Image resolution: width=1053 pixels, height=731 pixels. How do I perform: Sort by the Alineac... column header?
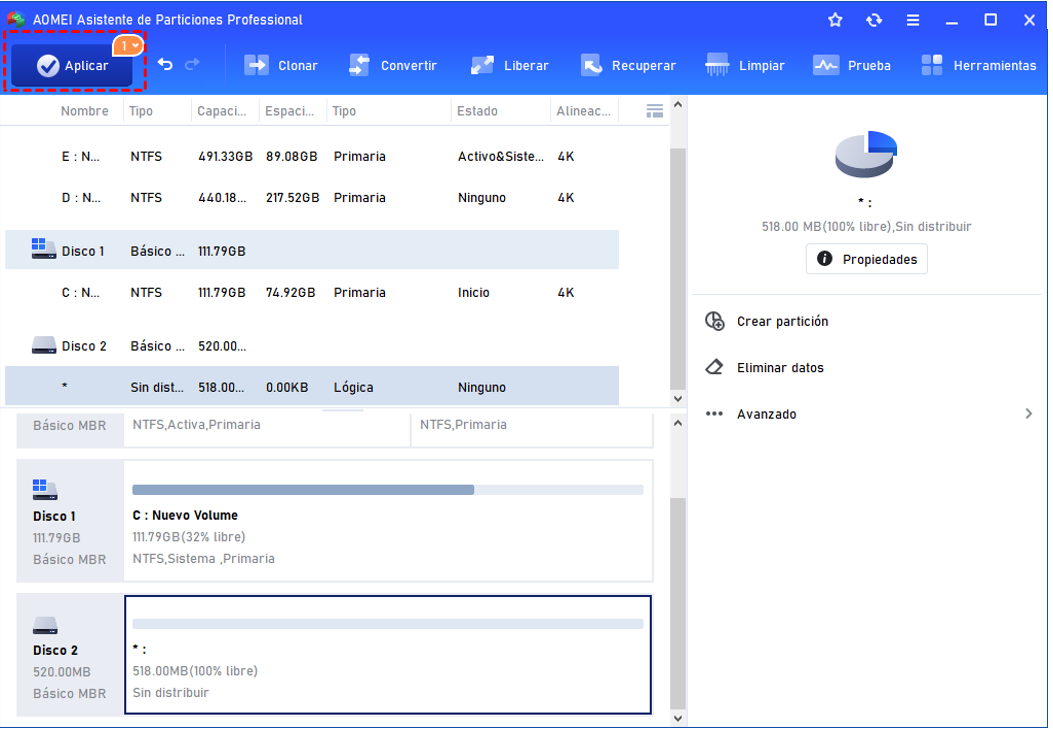583,111
